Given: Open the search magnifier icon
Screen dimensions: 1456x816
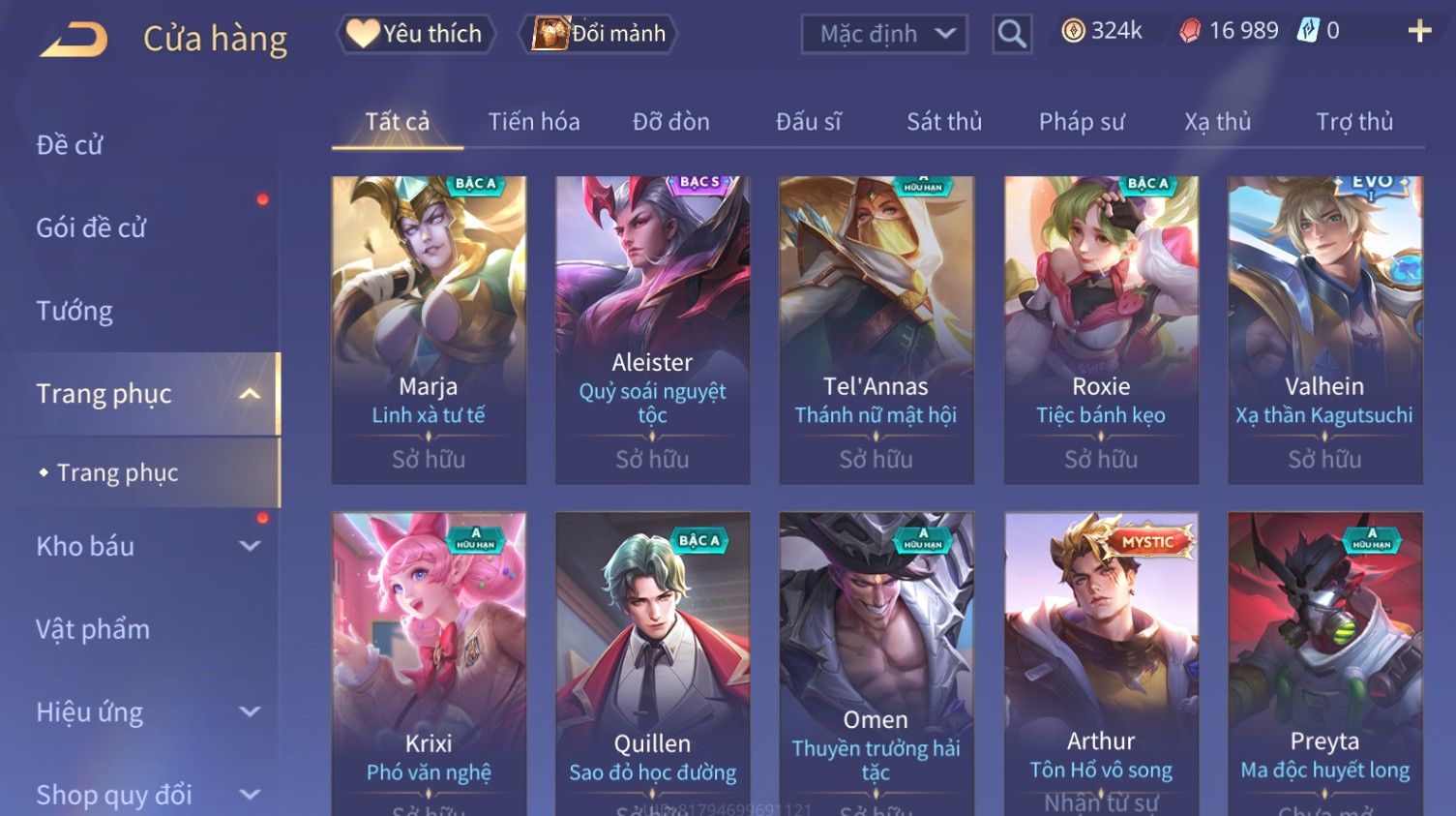Looking at the screenshot, I should tap(1012, 34).
